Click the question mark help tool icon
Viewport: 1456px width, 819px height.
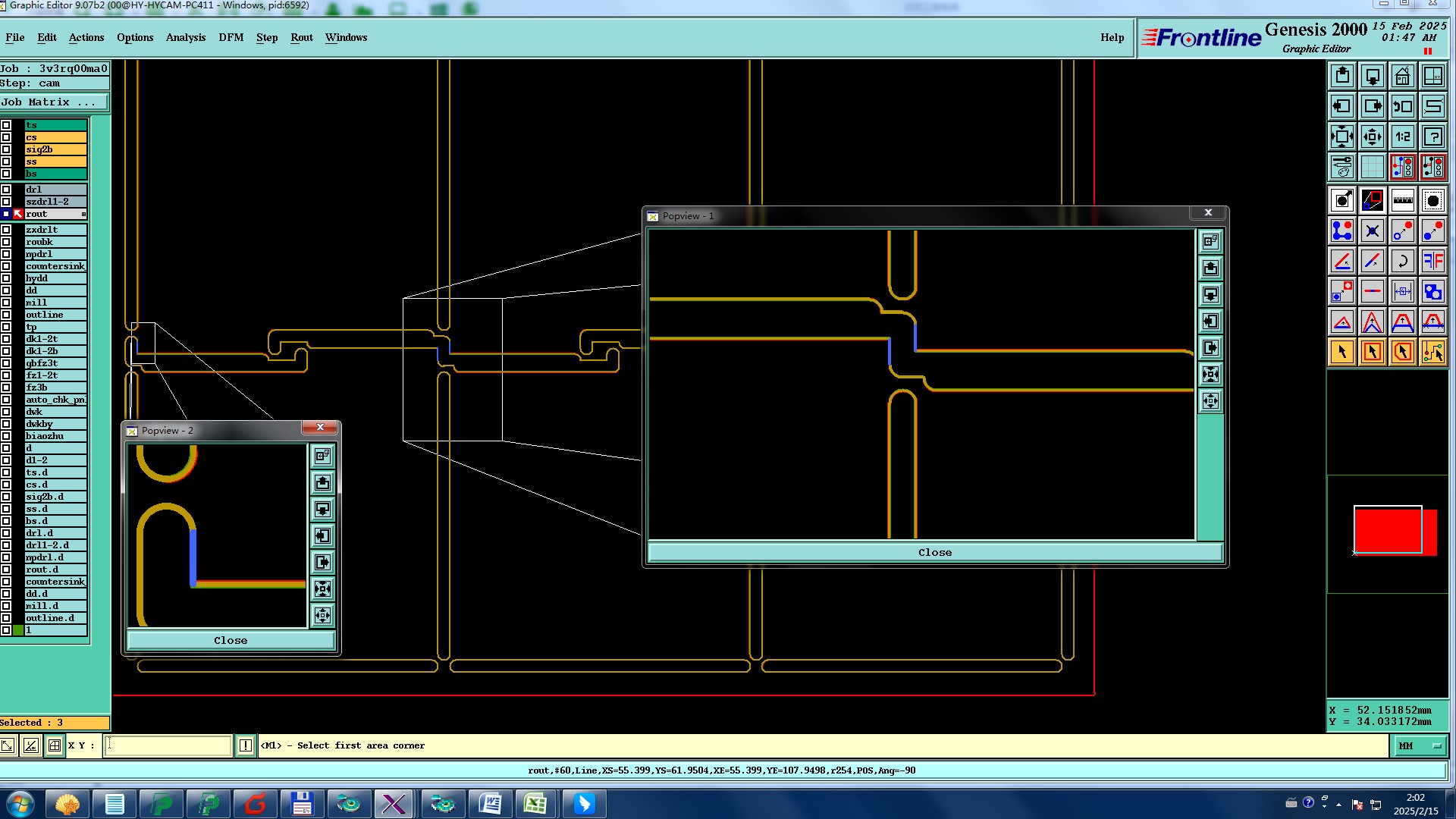tap(1432, 136)
